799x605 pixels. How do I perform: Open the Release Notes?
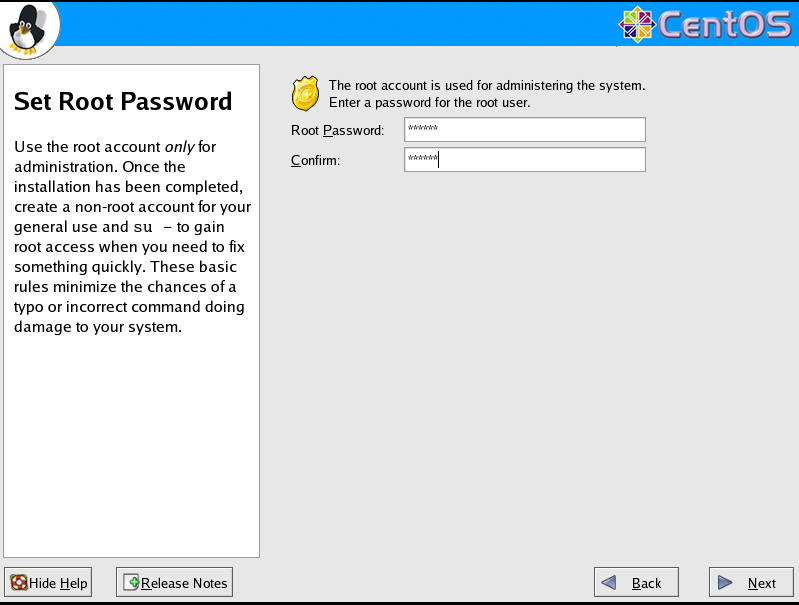point(174,582)
